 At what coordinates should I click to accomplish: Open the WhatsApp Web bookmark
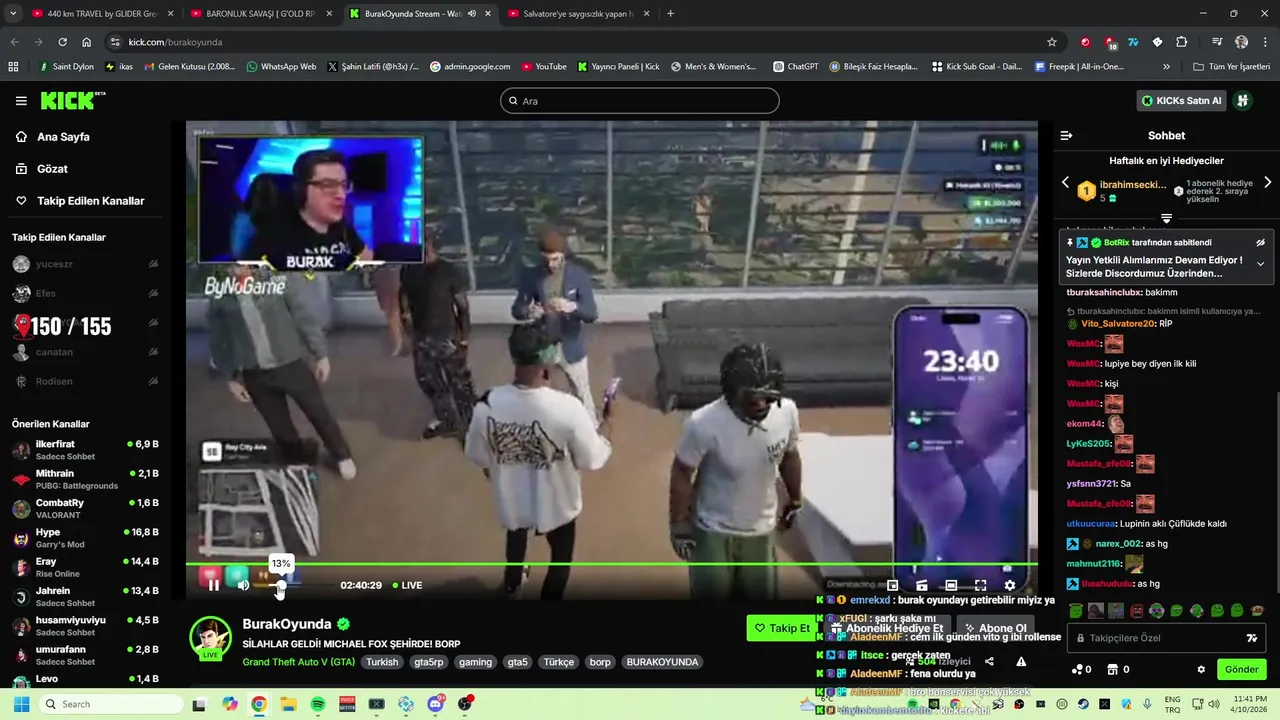pos(280,67)
